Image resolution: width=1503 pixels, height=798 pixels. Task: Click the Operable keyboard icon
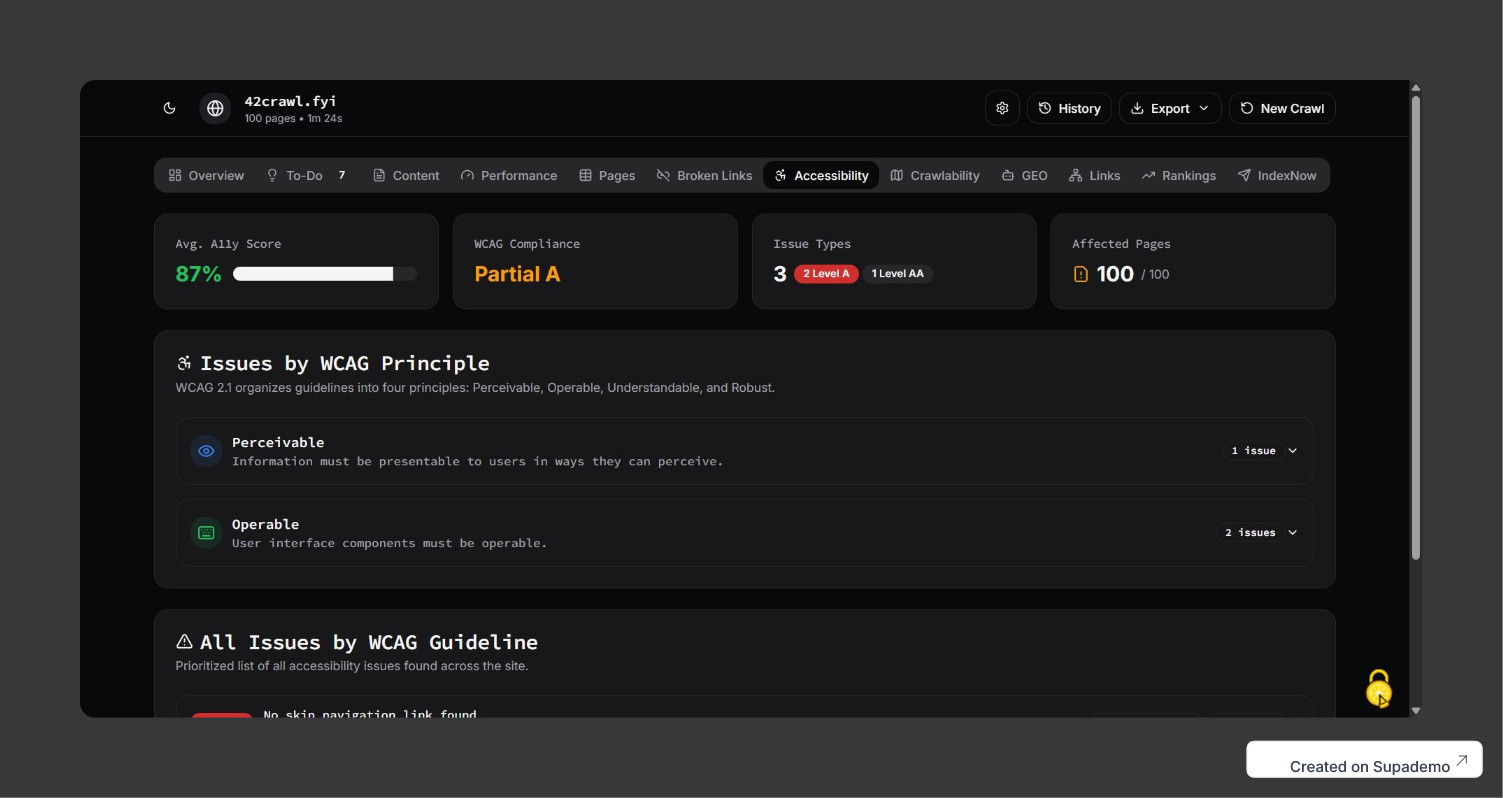(x=206, y=533)
